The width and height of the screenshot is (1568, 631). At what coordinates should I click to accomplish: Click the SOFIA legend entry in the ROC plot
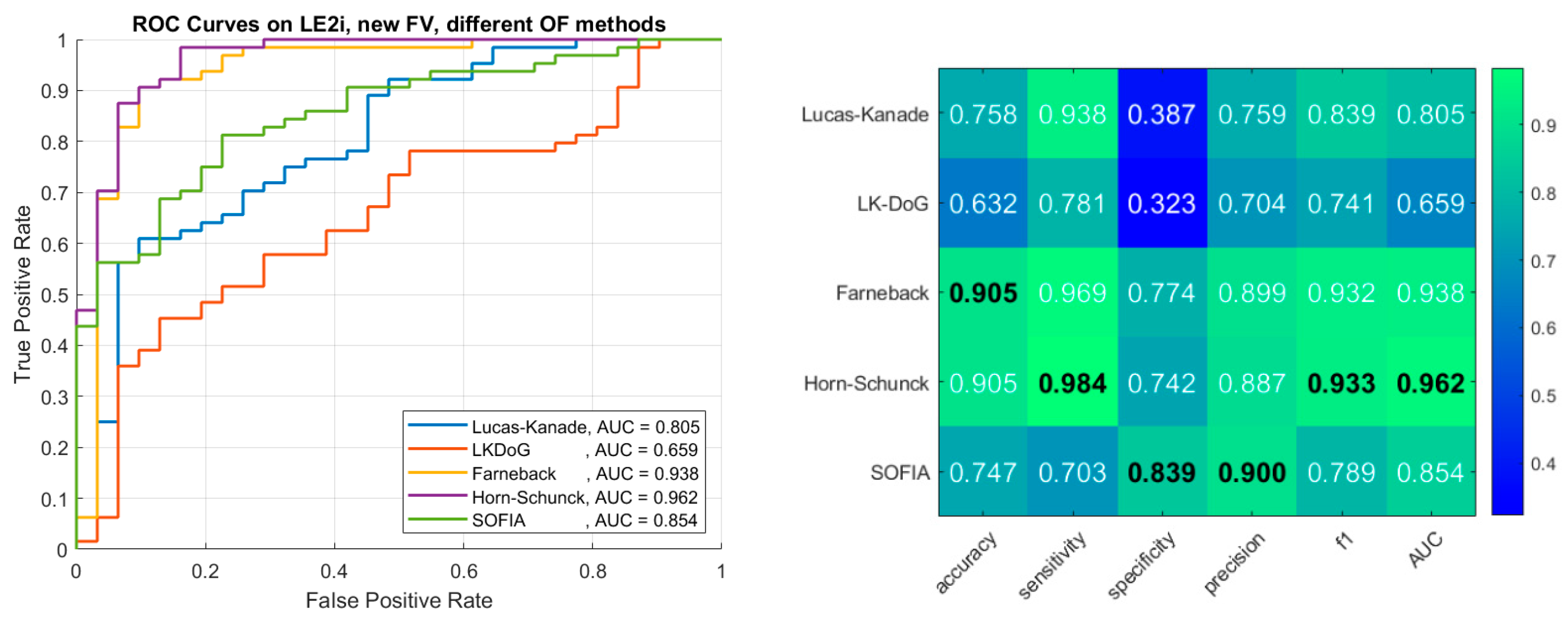554,520
